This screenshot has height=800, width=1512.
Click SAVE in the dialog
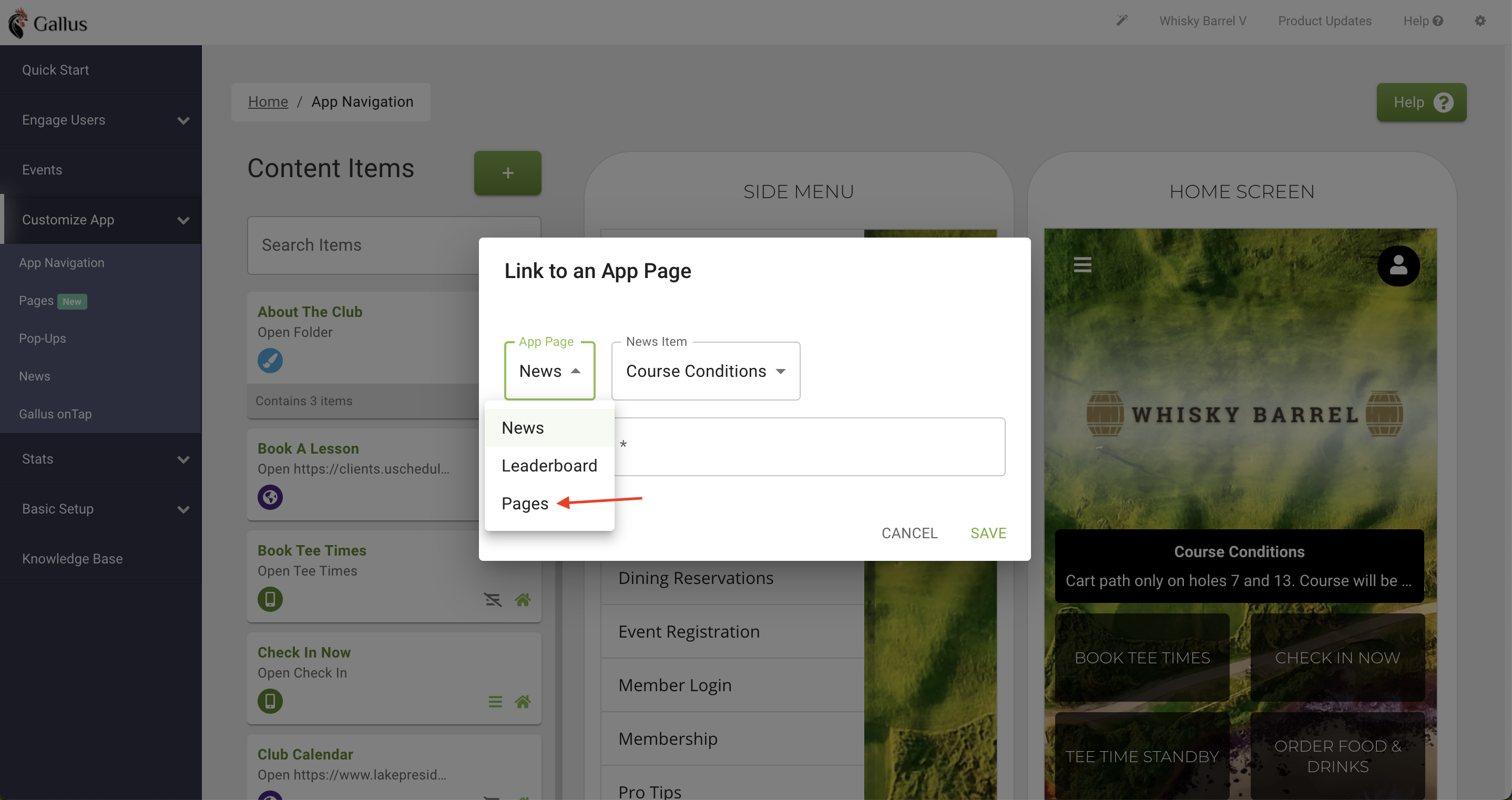(x=988, y=533)
